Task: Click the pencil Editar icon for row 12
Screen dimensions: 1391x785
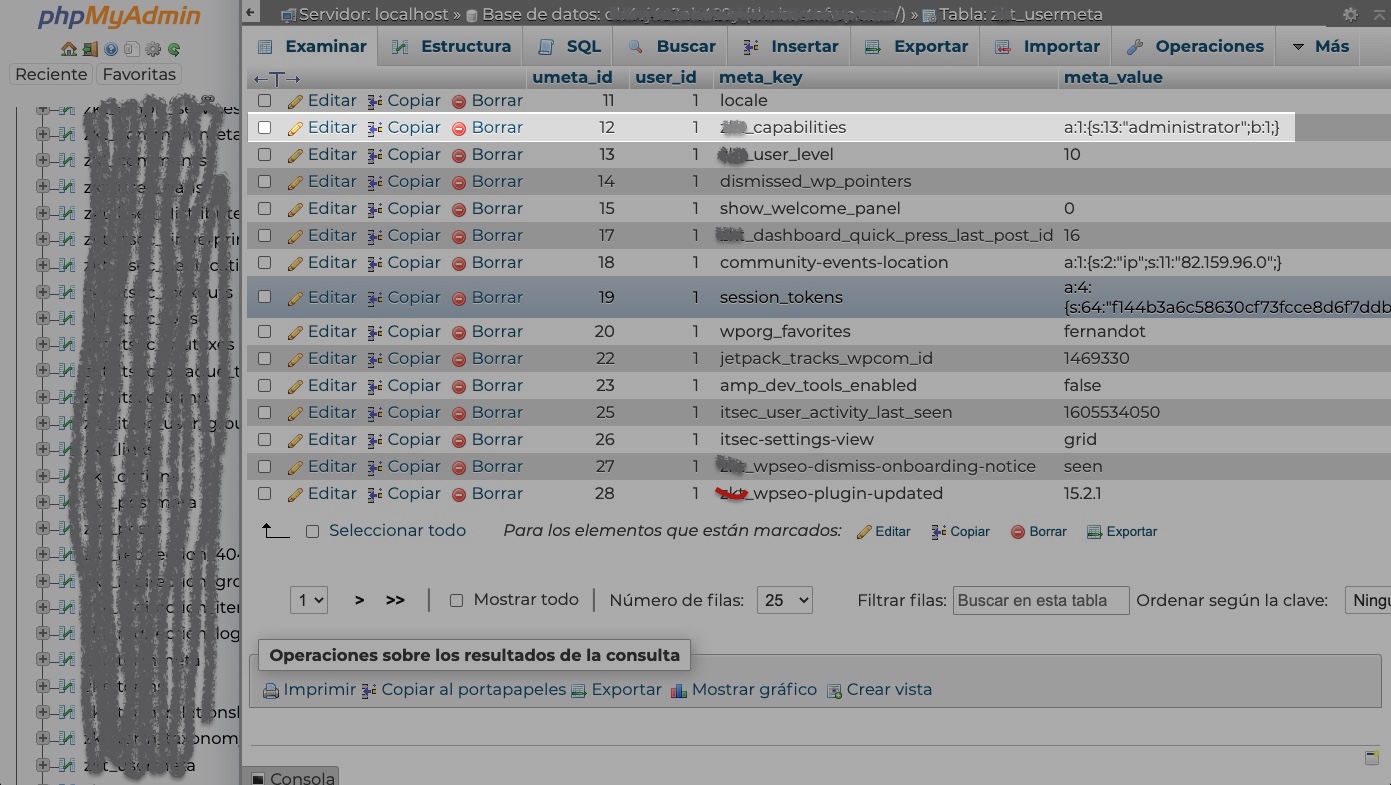Action: pyautogui.click(x=295, y=128)
